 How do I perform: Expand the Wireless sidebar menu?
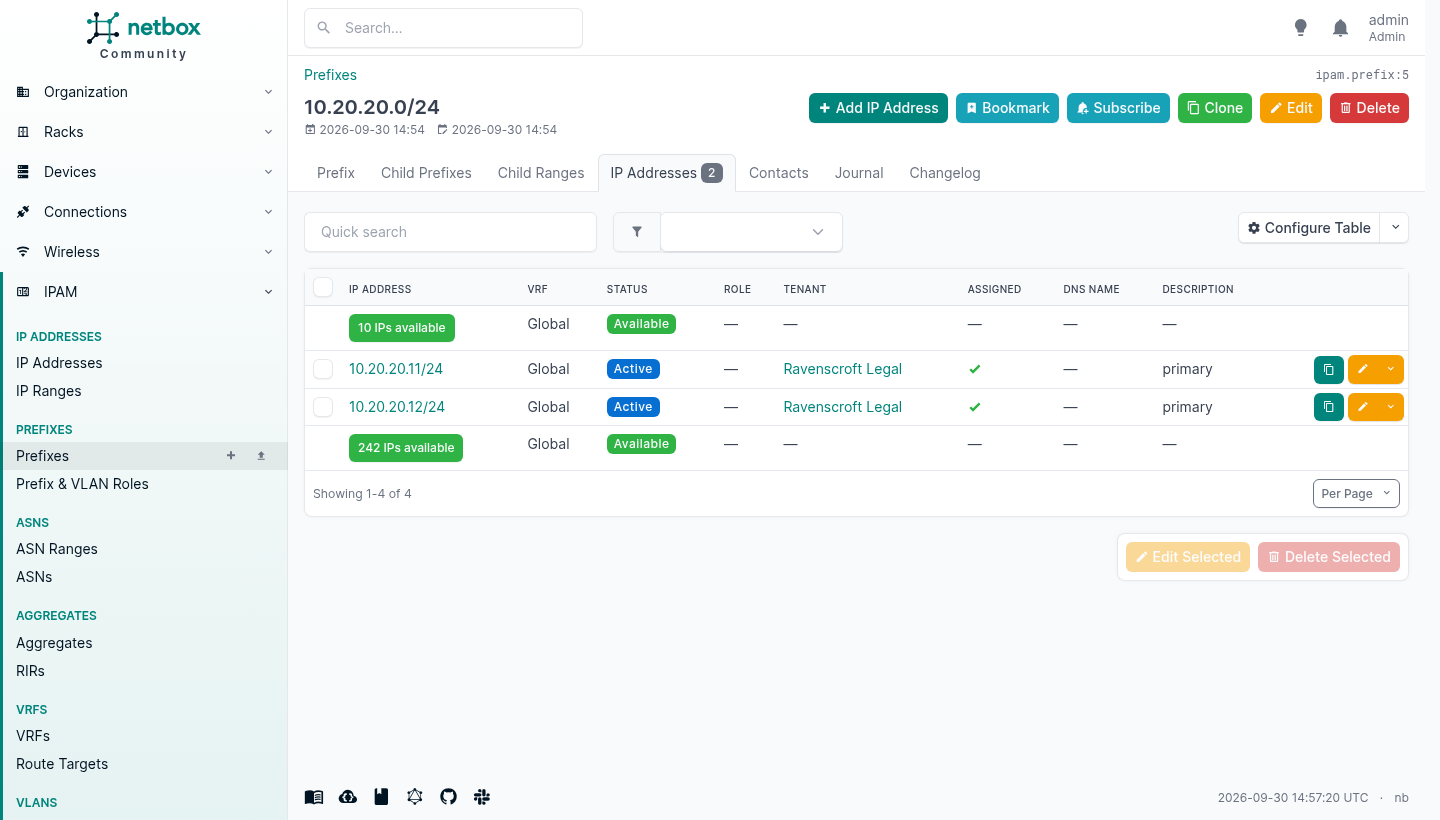tap(144, 252)
